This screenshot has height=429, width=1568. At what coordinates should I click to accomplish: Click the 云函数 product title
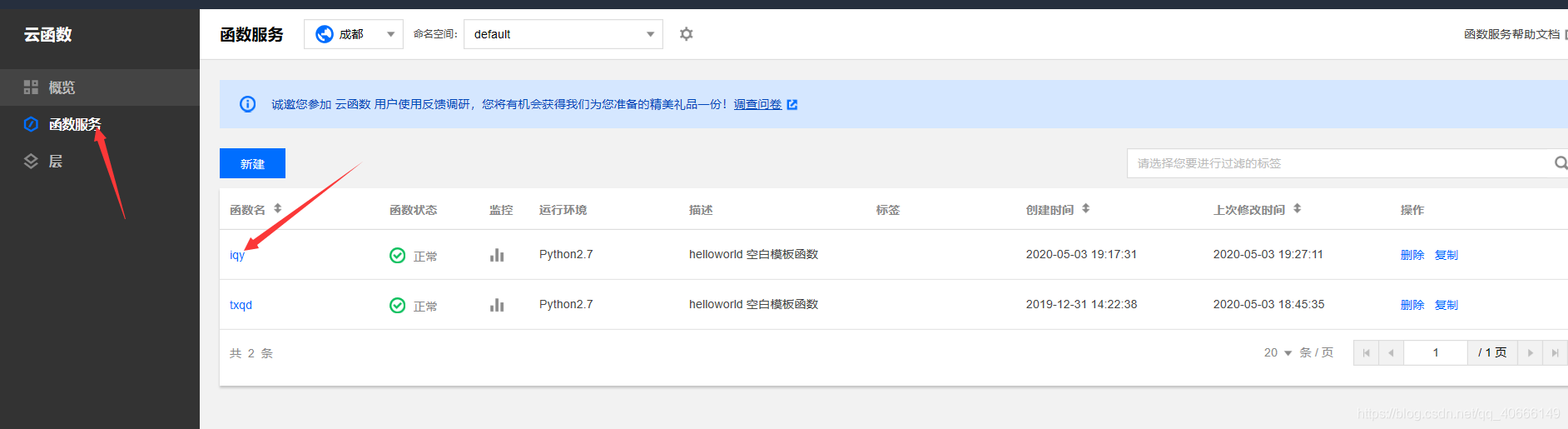pyautogui.click(x=47, y=34)
